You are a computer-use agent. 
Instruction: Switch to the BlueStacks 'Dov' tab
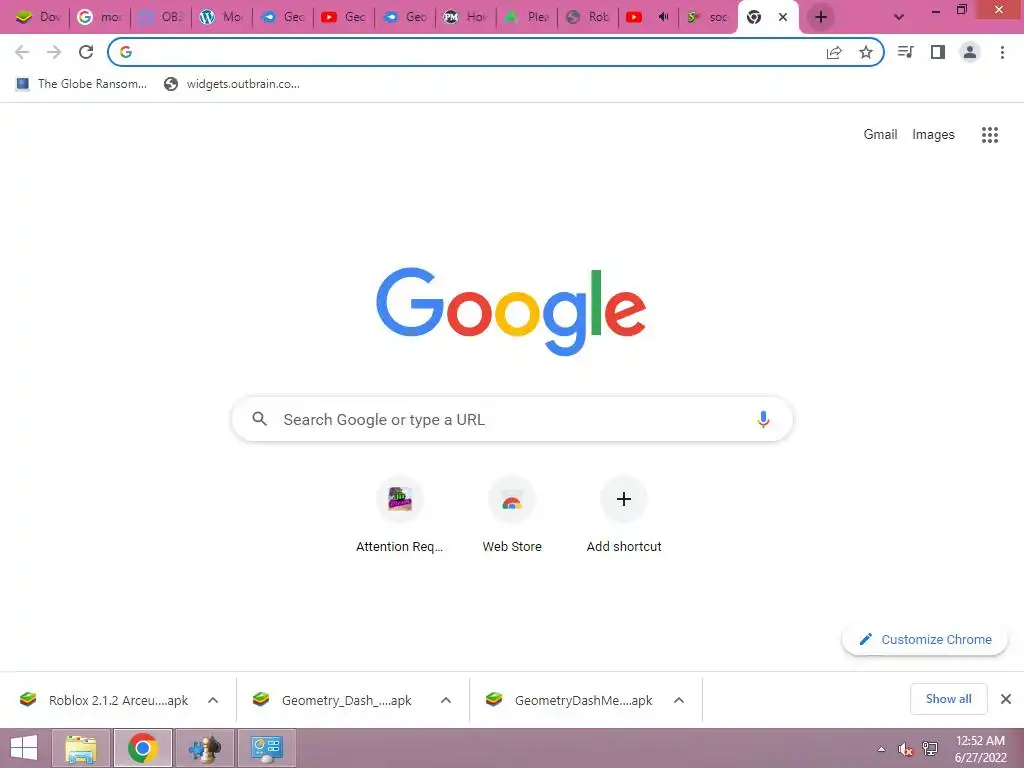(37, 17)
